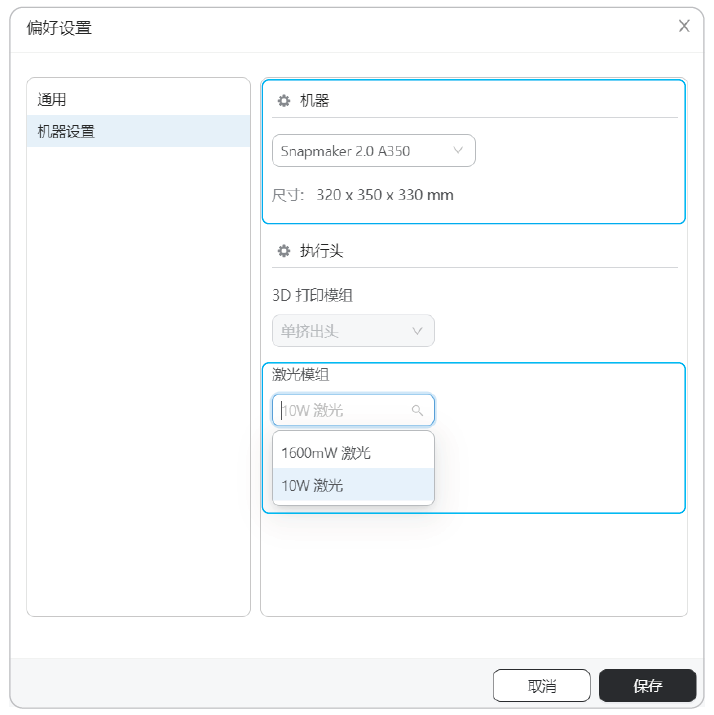Click the 执行头 section heading
The height and width of the screenshot is (715, 714).
pyautogui.click(x=321, y=251)
